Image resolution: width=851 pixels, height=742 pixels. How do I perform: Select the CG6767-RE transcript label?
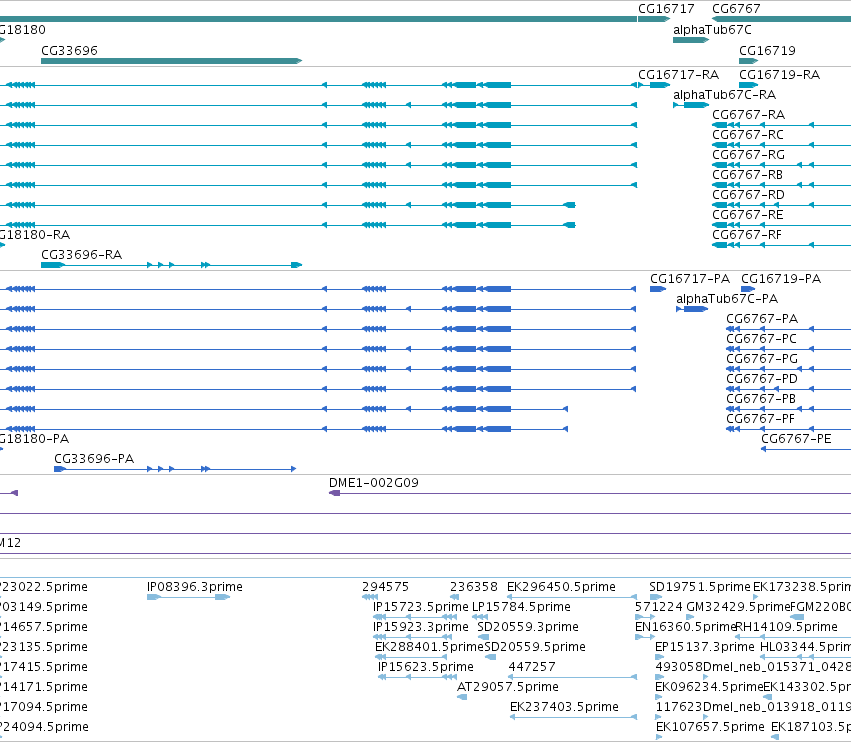click(748, 215)
